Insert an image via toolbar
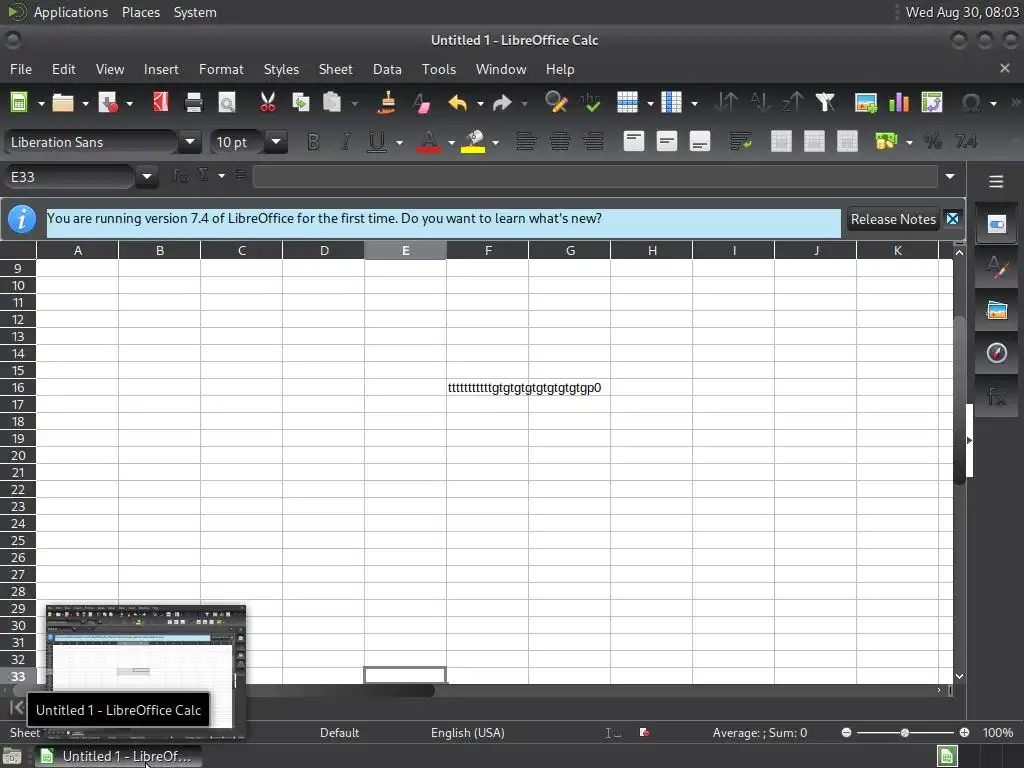Screen dimensions: 1024x768 (x=866, y=103)
